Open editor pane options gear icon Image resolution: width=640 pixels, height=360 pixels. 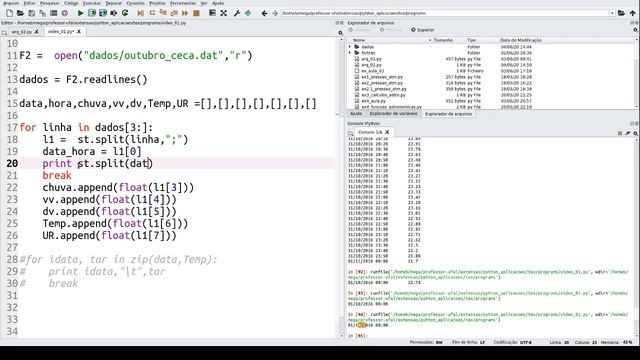[340, 33]
